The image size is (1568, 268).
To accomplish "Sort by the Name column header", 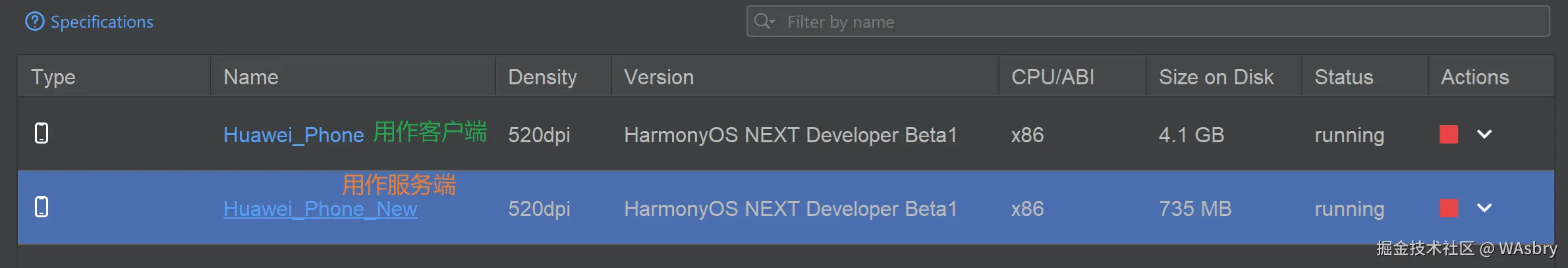I will click(x=251, y=77).
